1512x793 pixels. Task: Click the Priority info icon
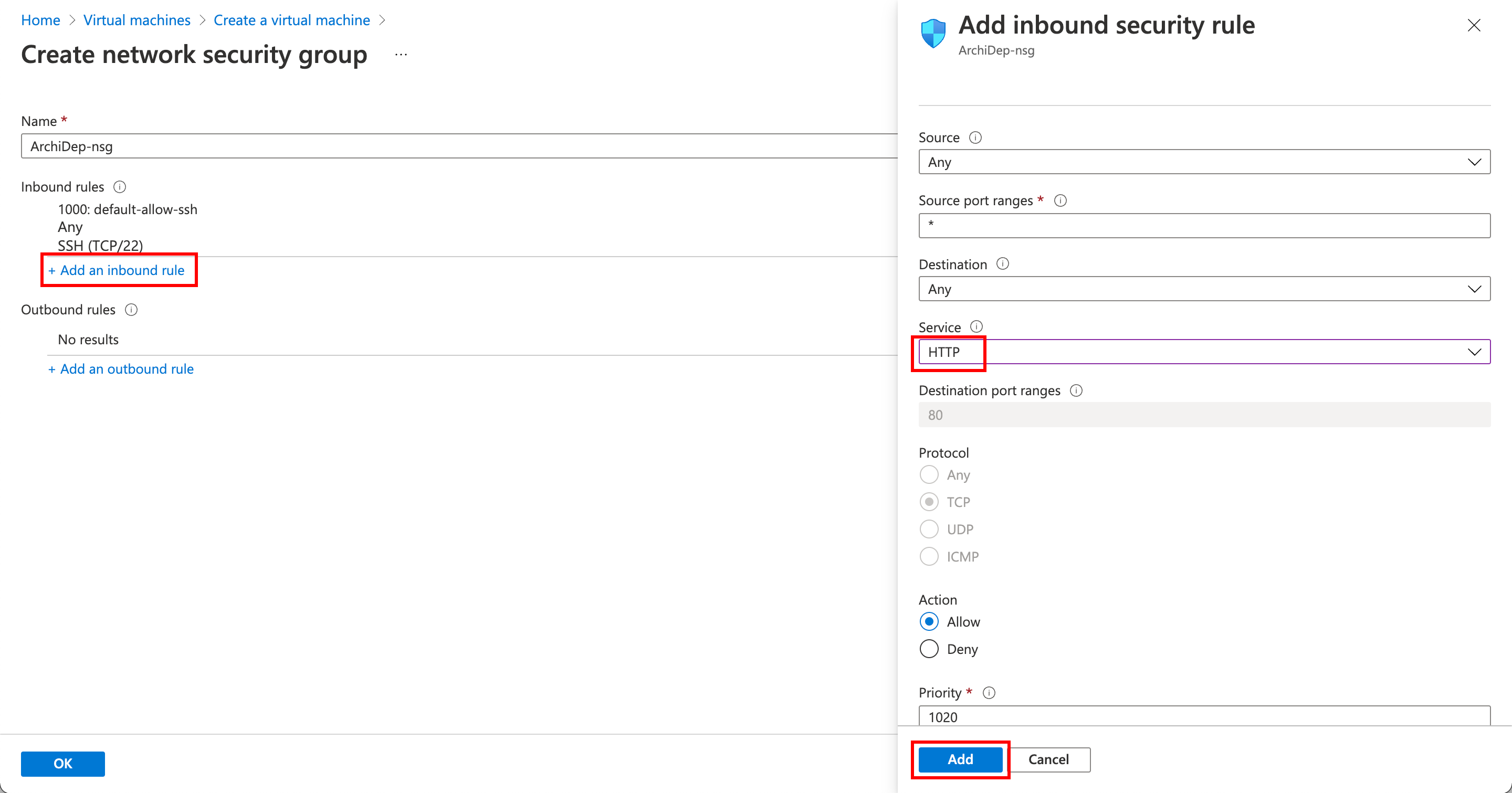point(989,693)
